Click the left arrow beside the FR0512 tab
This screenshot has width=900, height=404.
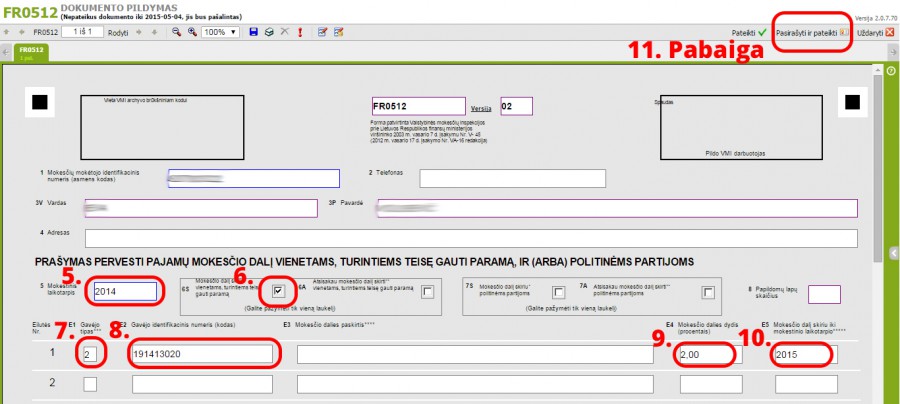(6, 52)
